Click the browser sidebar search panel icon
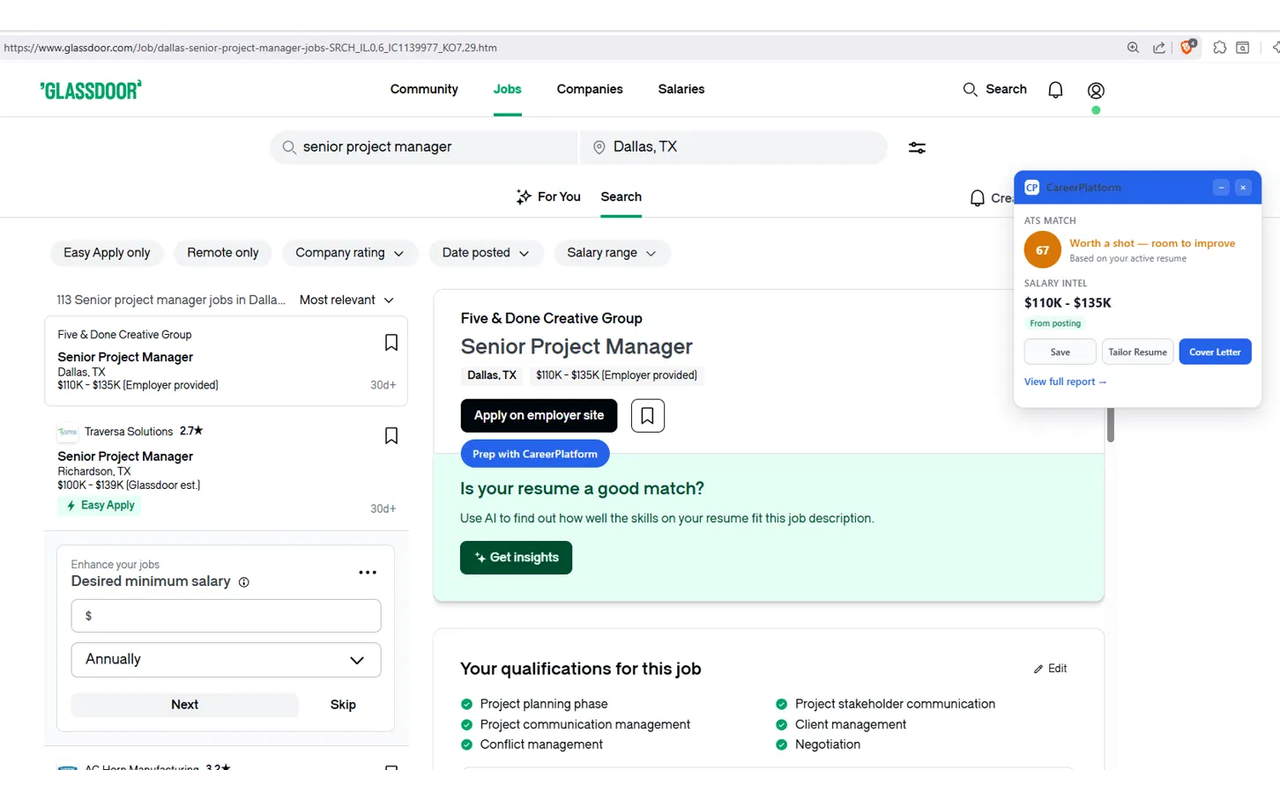Viewport: 1280px width, 800px height. coord(1243,47)
